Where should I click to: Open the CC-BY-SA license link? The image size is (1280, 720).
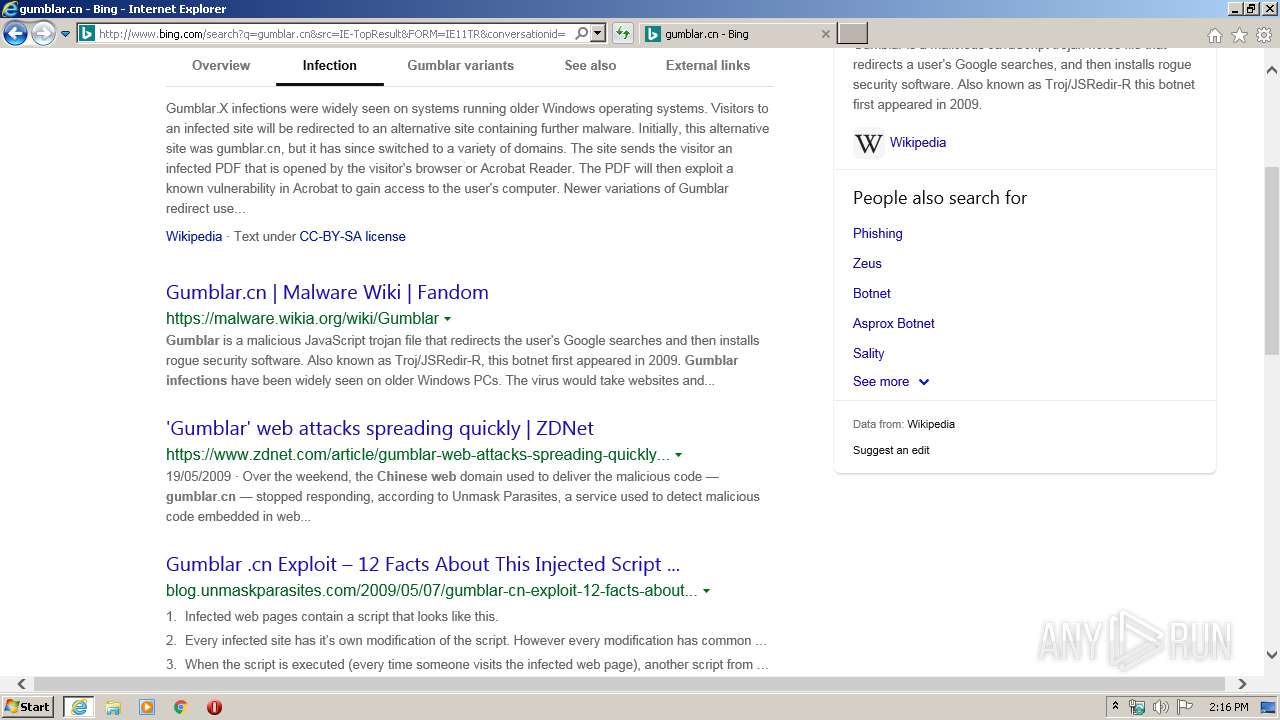[352, 237]
